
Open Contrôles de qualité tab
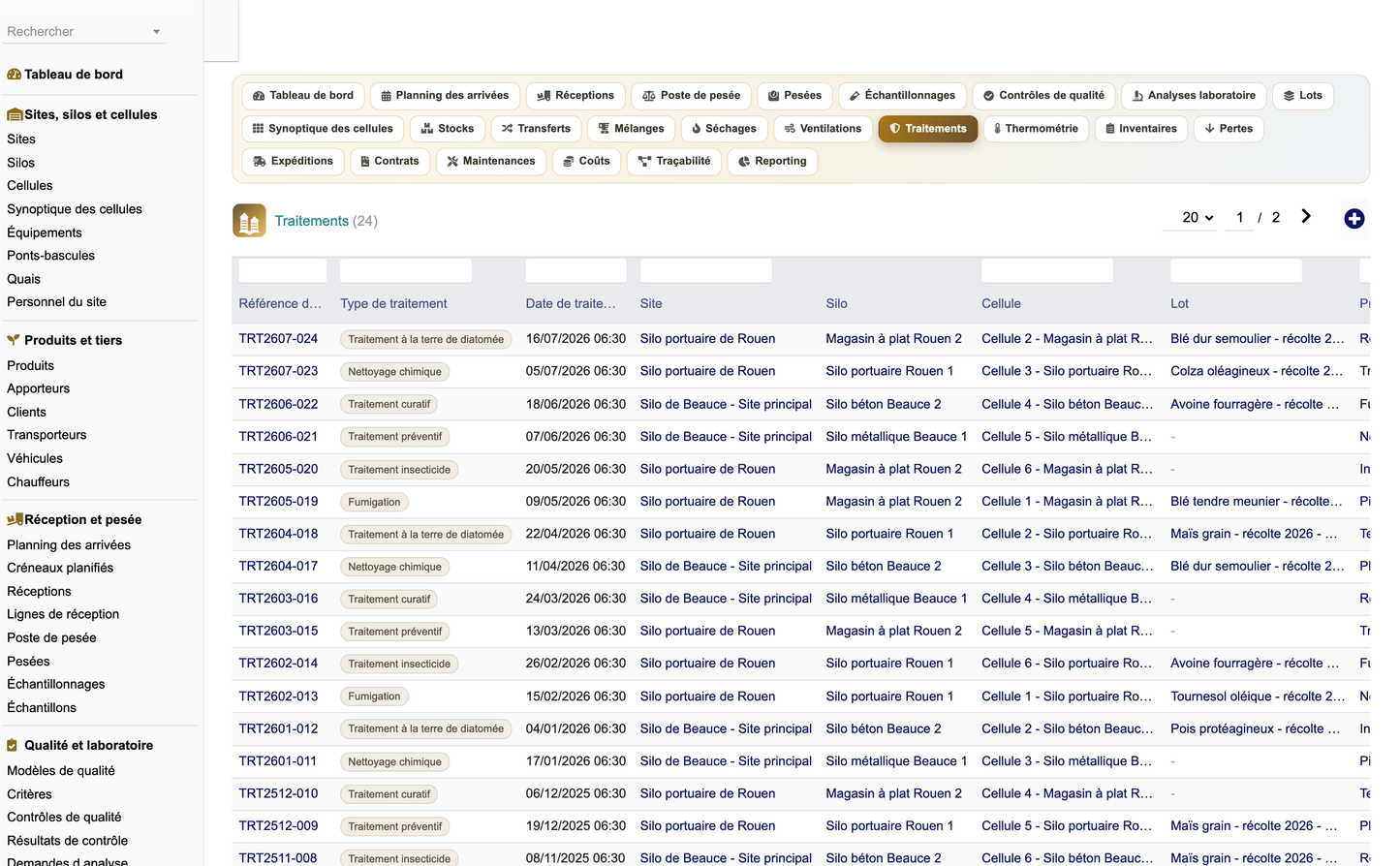pos(1043,96)
